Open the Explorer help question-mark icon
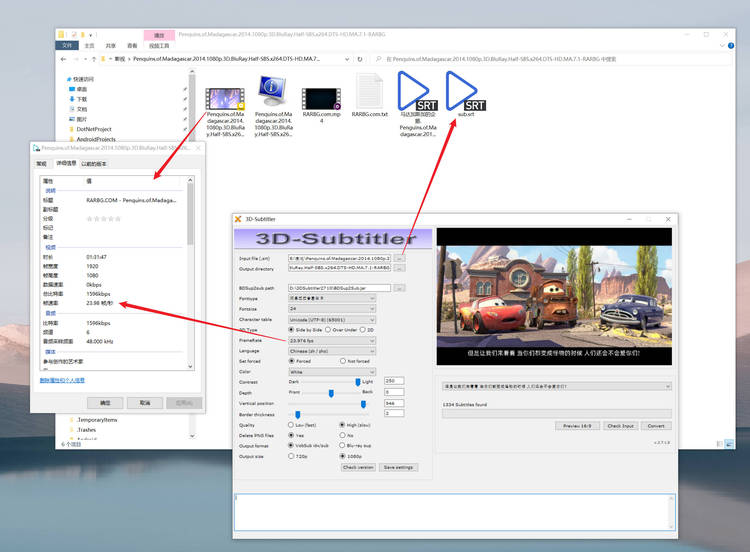750x552 pixels. (x=731, y=45)
